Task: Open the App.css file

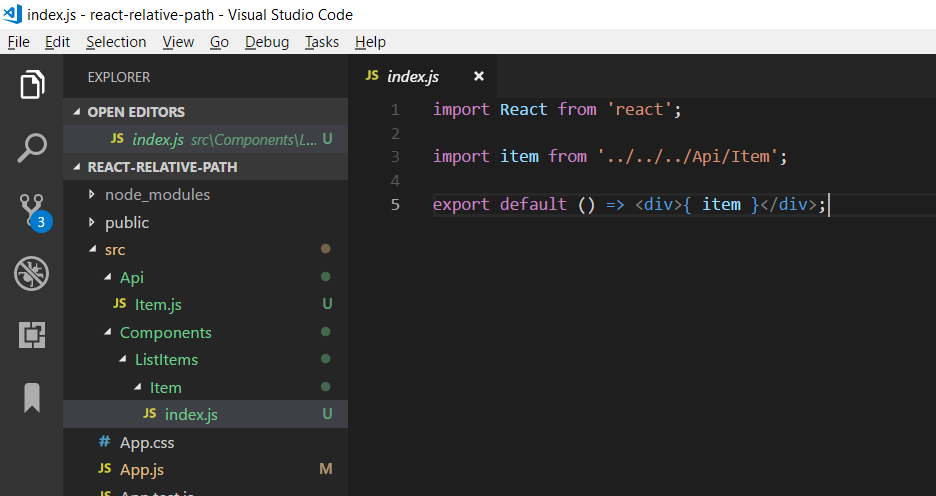Action: point(205,442)
